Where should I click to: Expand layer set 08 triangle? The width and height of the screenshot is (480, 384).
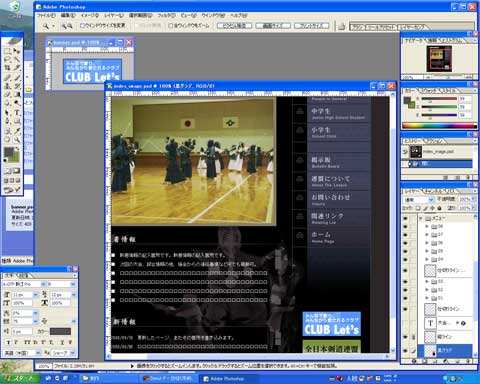[427, 226]
